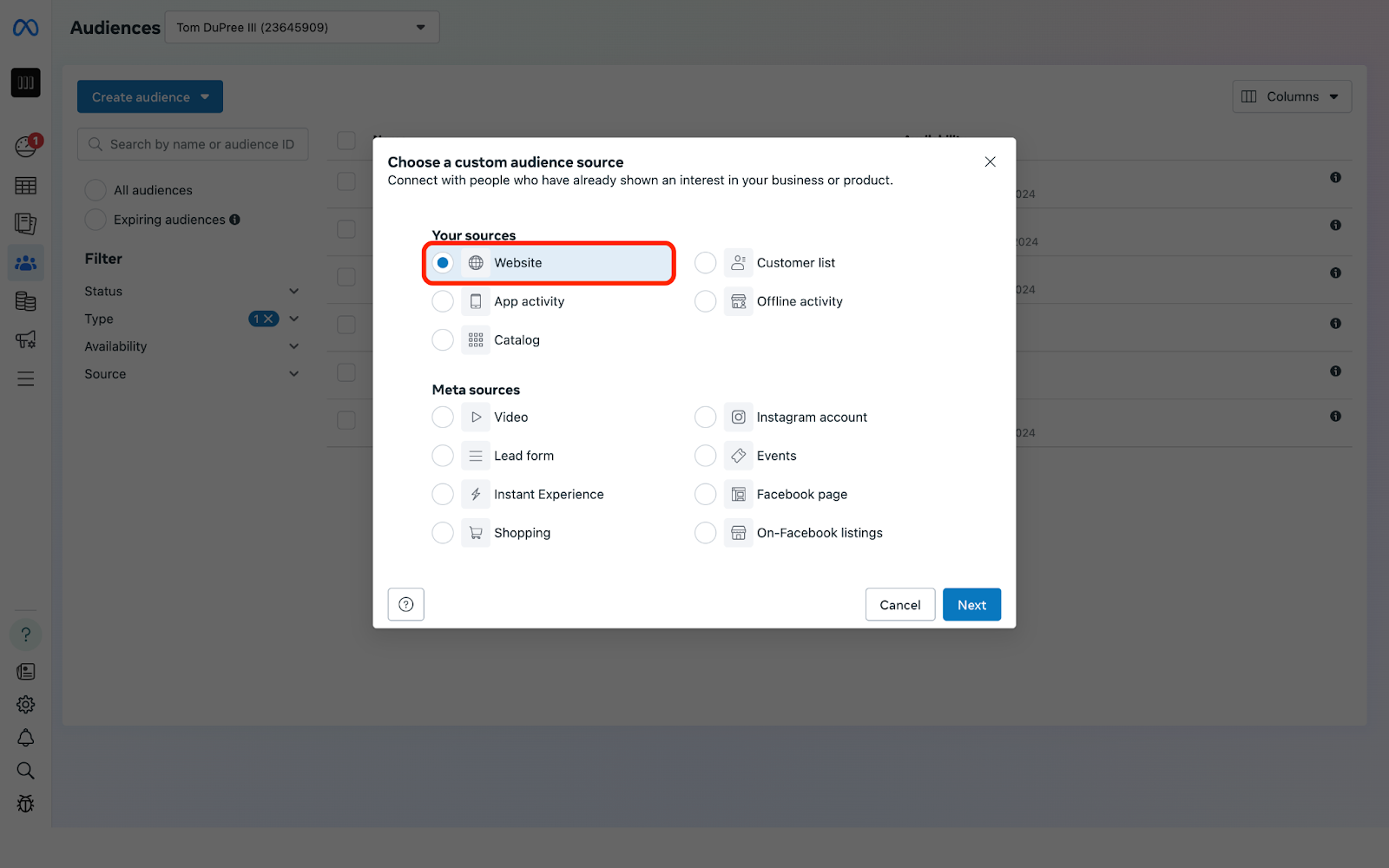Select the Instagram account label
The width and height of the screenshot is (1389, 868).
(x=812, y=418)
